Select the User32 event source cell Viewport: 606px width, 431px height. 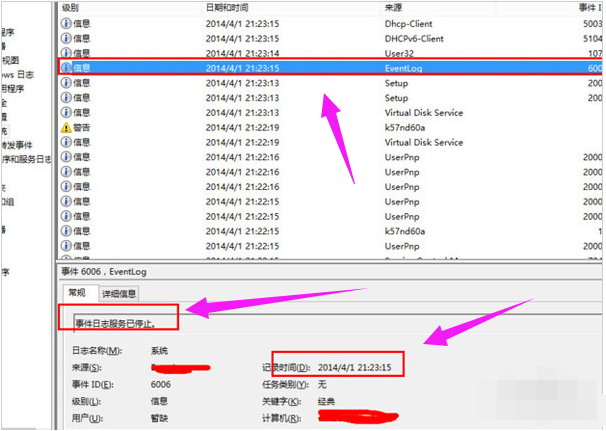pyautogui.click(x=398, y=52)
